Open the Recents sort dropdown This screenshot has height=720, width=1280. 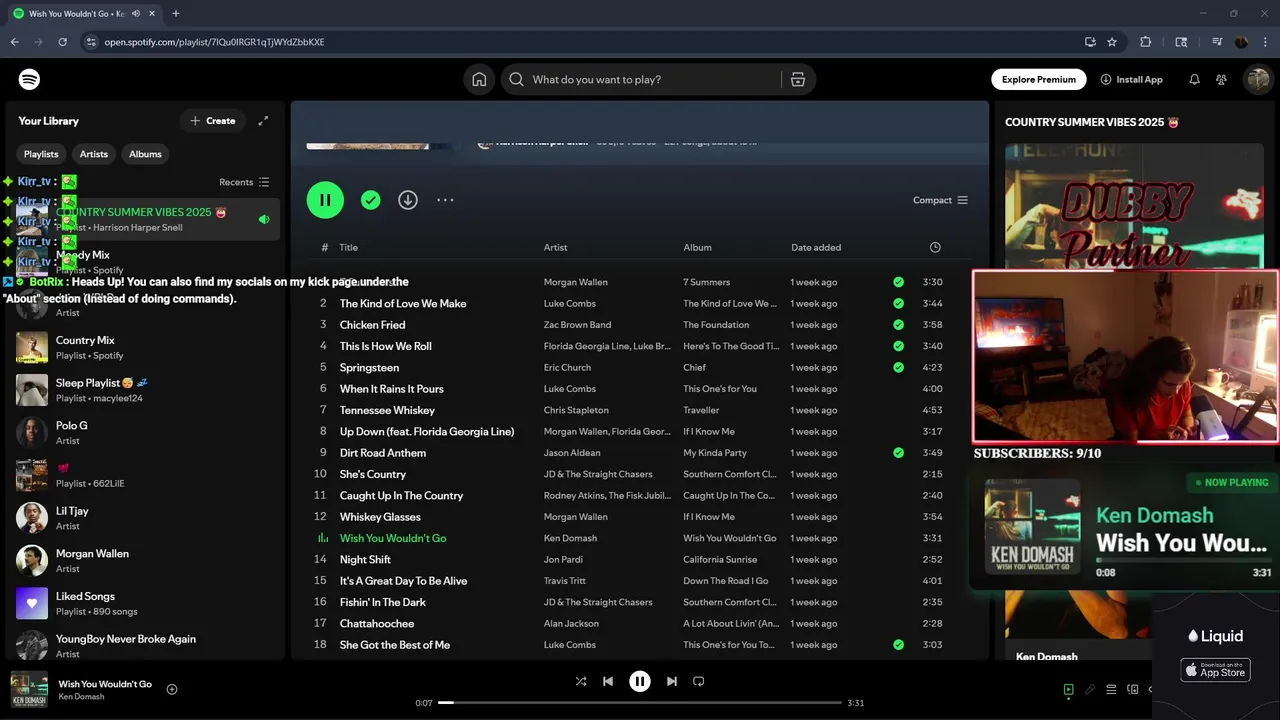pyautogui.click(x=244, y=182)
